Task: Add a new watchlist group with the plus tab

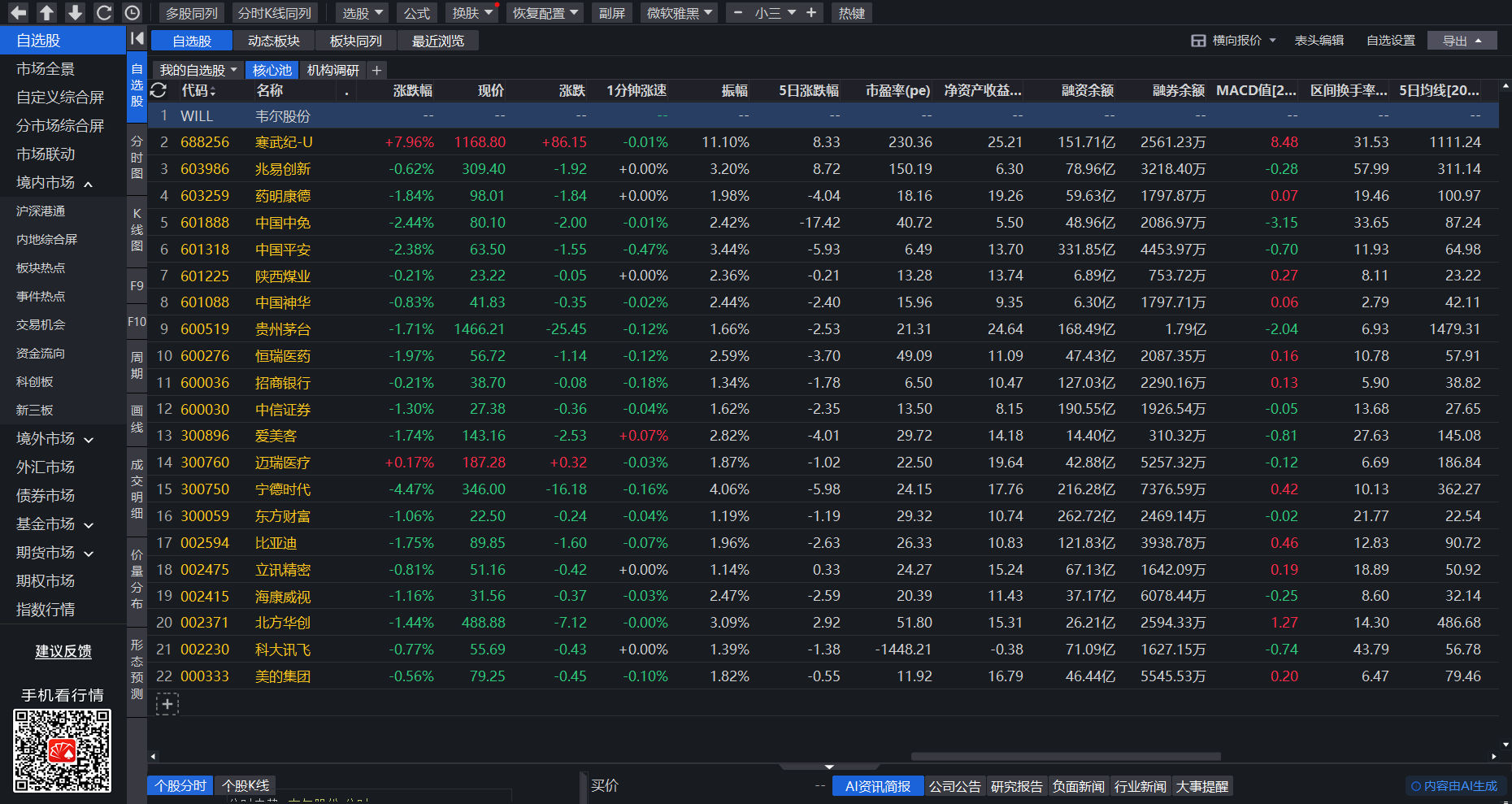Action: [376, 71]
